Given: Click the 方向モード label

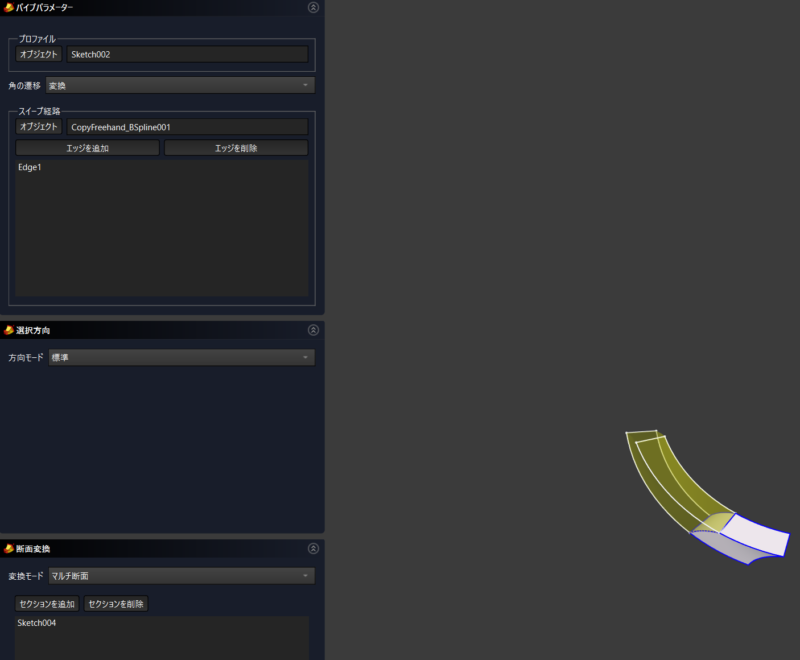Looking at the screenshot, I should (x=26, y=358).
